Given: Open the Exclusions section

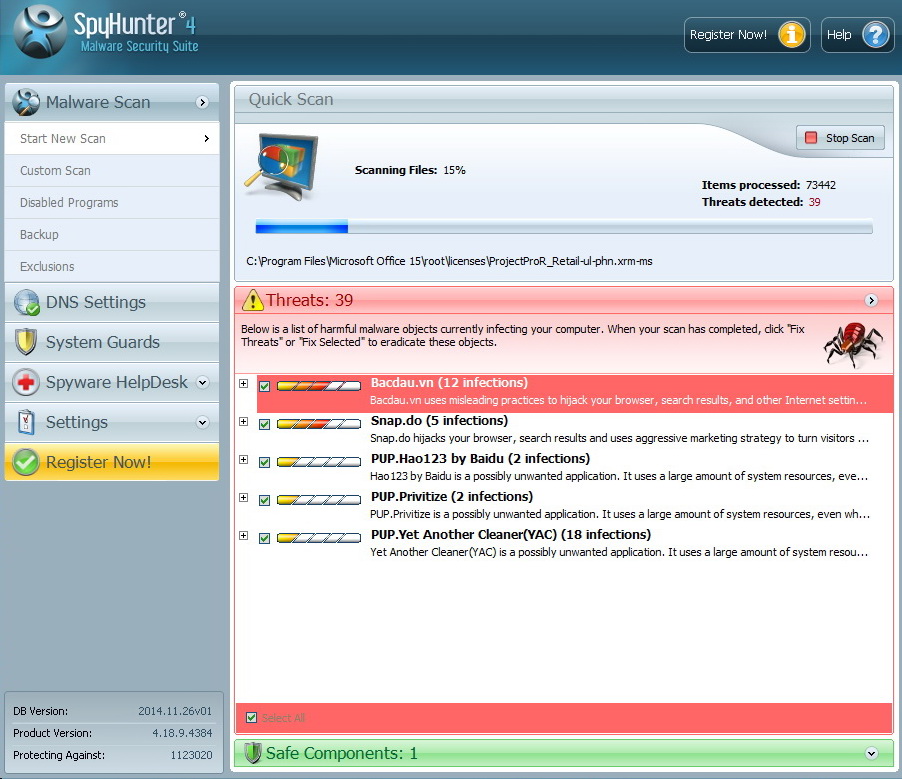Looking at the screenshot, I should pos(112,266).
